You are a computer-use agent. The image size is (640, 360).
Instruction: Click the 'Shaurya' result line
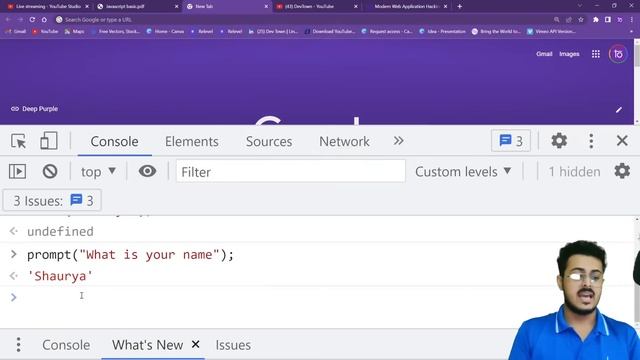pyautogui.click(x=60, y=276)
